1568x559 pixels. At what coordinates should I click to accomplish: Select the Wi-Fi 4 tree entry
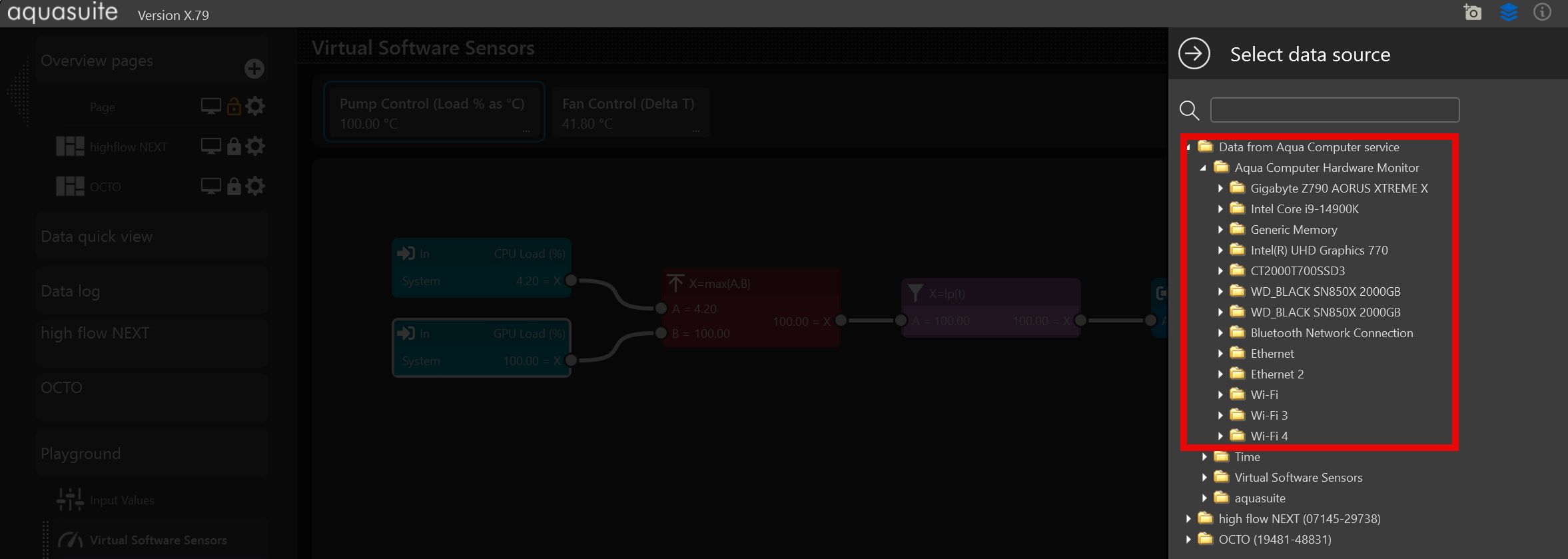1269,436
